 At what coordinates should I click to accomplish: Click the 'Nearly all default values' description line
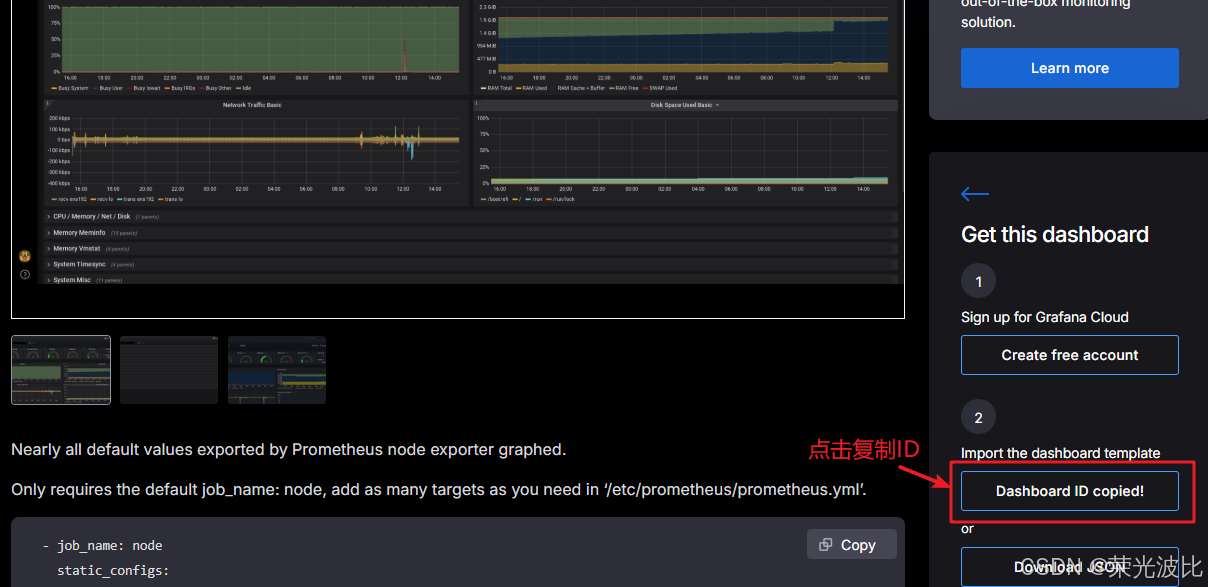tap(289, 450)
